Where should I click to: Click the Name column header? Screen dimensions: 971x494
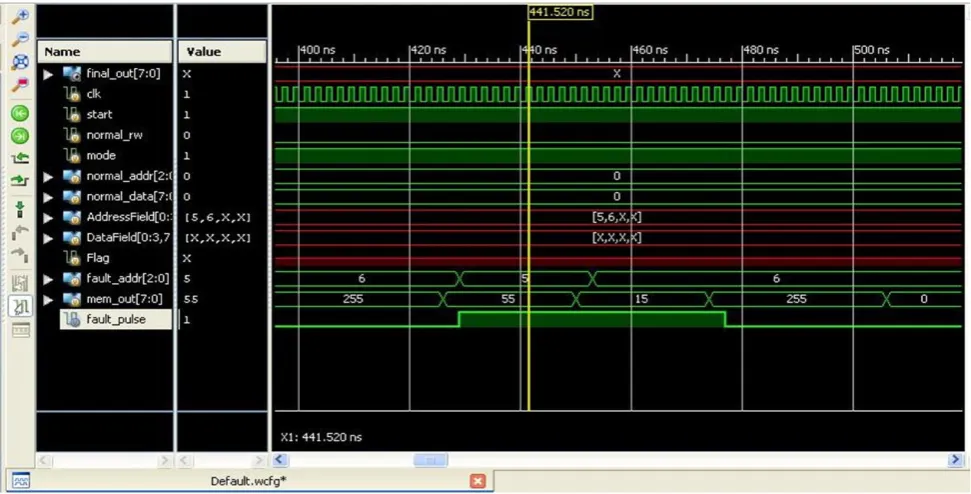(105, 52)
